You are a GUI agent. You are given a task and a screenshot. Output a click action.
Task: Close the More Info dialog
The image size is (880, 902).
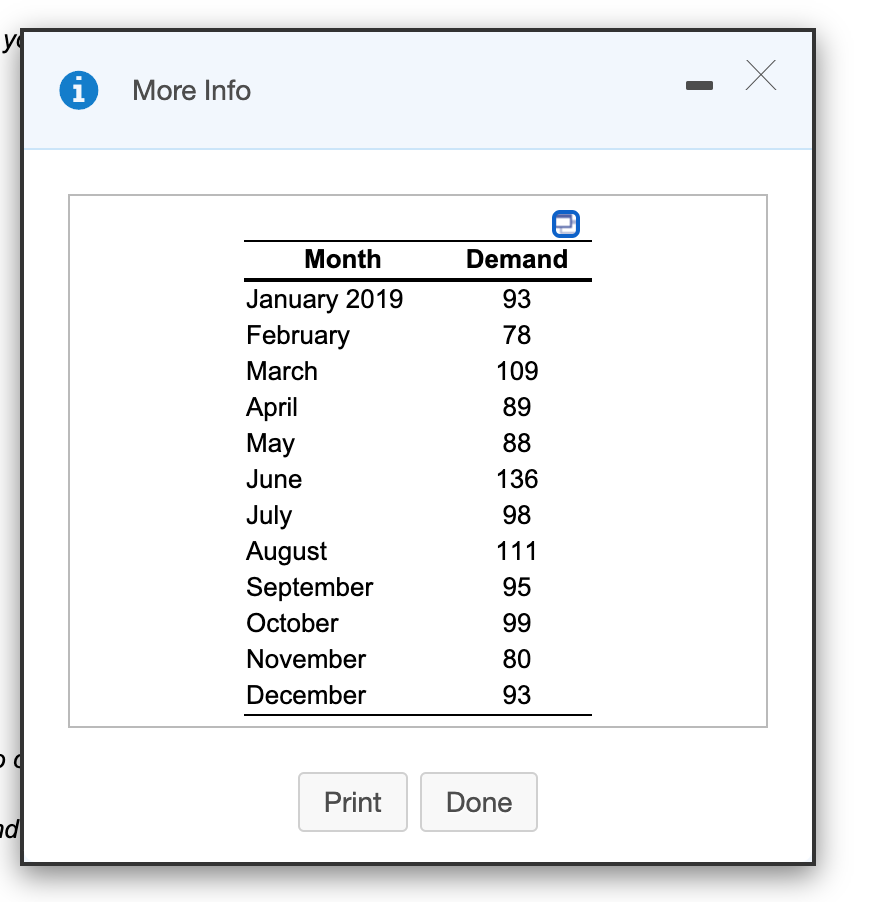click(x=760, y=75)
